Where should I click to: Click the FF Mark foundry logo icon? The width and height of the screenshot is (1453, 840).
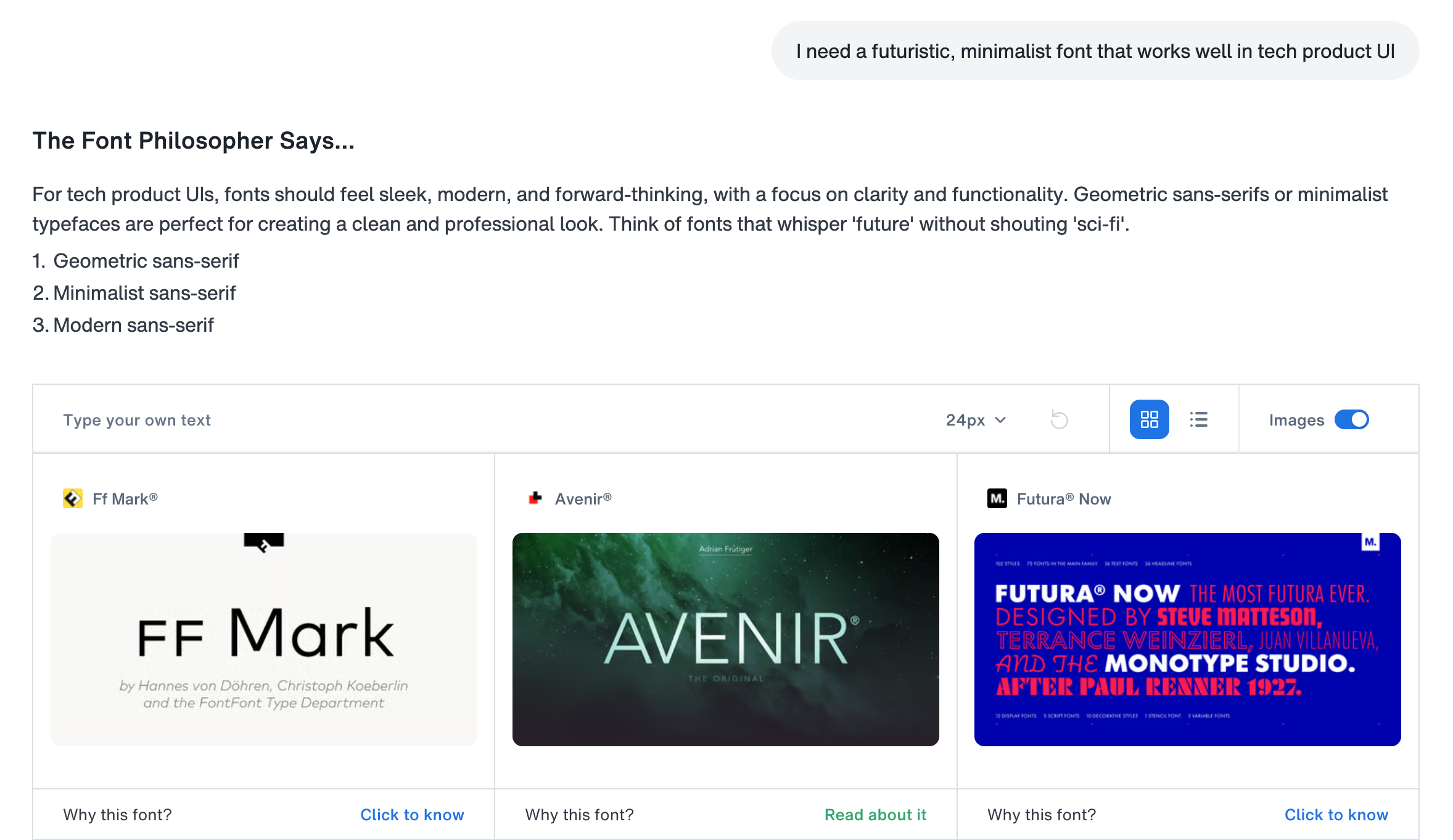click(73, 498)
